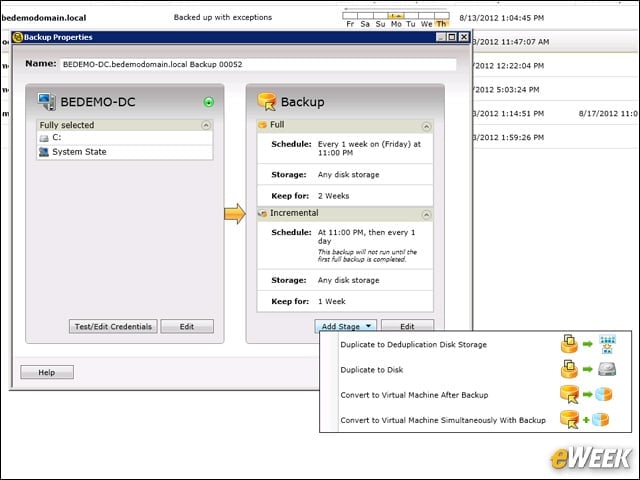Click the C: drive icon
Screen dimensions: 640x480
click(44, 138)
